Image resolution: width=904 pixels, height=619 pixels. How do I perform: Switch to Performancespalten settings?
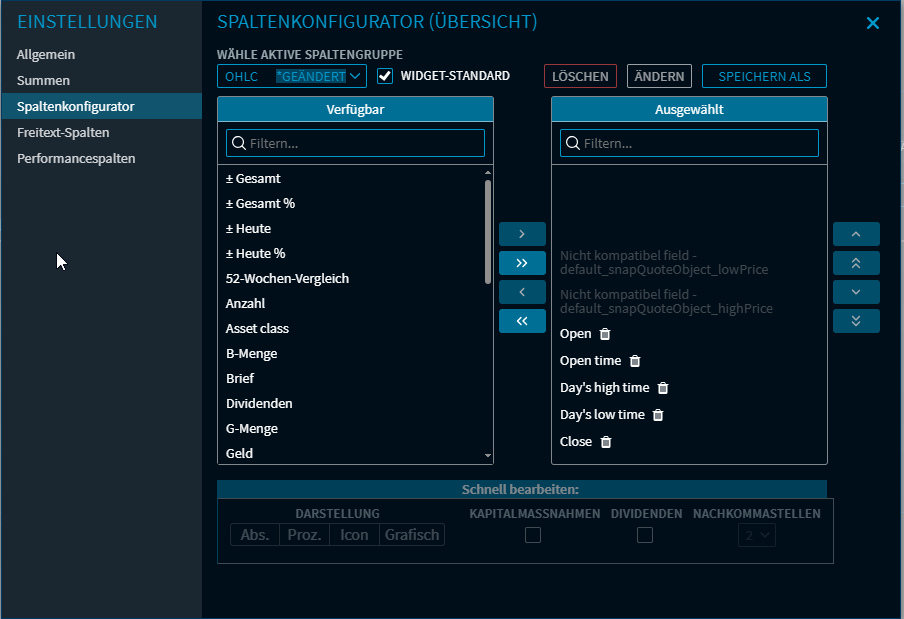76,158
